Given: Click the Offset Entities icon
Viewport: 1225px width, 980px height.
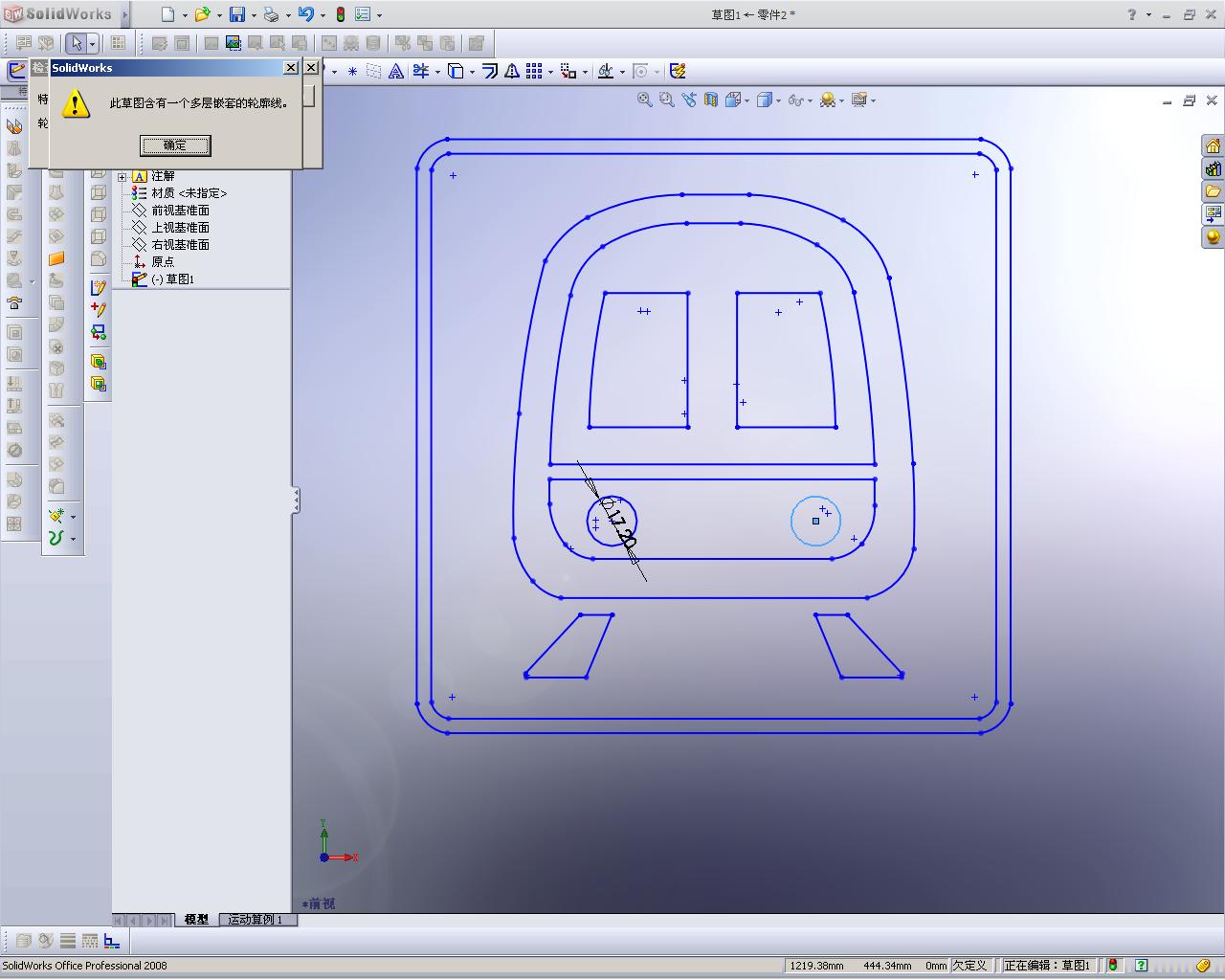Looking at the screenshot, I should 490,71.
